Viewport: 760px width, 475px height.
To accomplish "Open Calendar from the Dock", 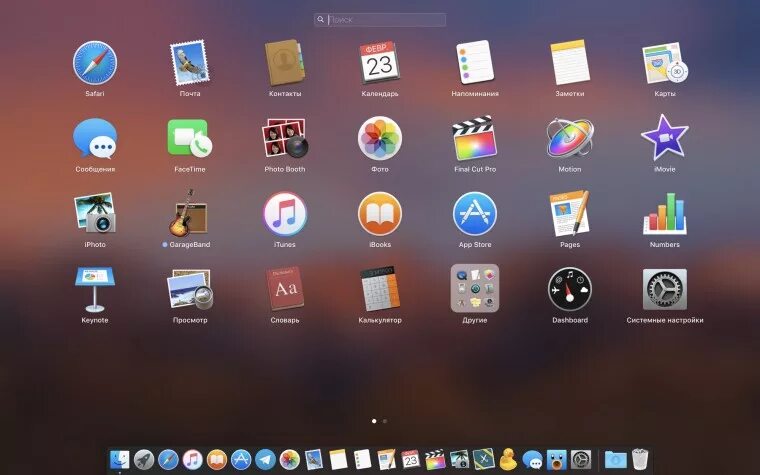I will (411, 459).
